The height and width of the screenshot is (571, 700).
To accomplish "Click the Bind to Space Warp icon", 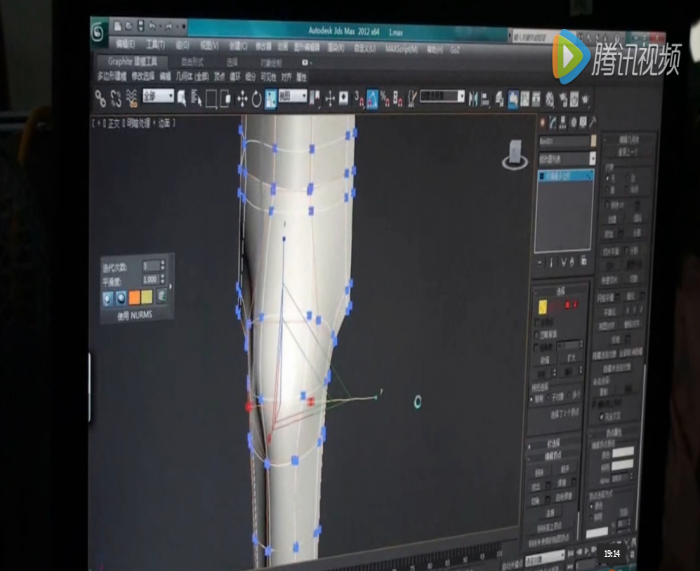I will (132, 98).
